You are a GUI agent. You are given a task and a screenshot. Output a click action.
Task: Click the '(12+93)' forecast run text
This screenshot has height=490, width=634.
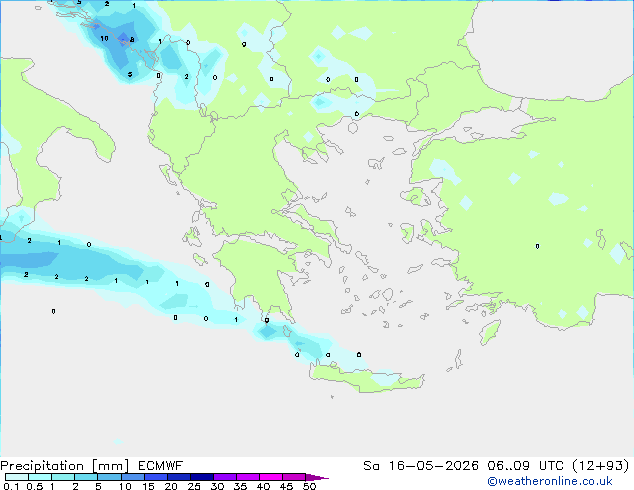click(601, 466)
